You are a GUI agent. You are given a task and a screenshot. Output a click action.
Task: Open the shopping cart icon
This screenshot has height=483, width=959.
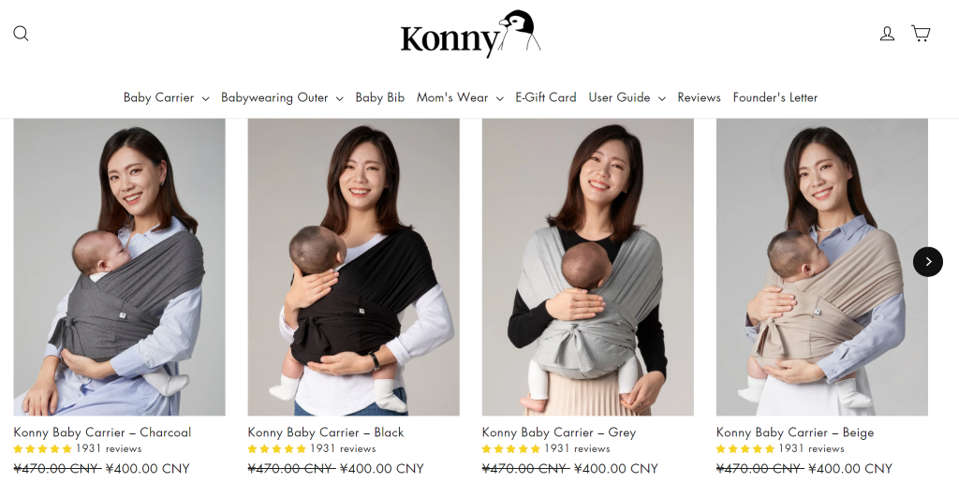[920, 33]
